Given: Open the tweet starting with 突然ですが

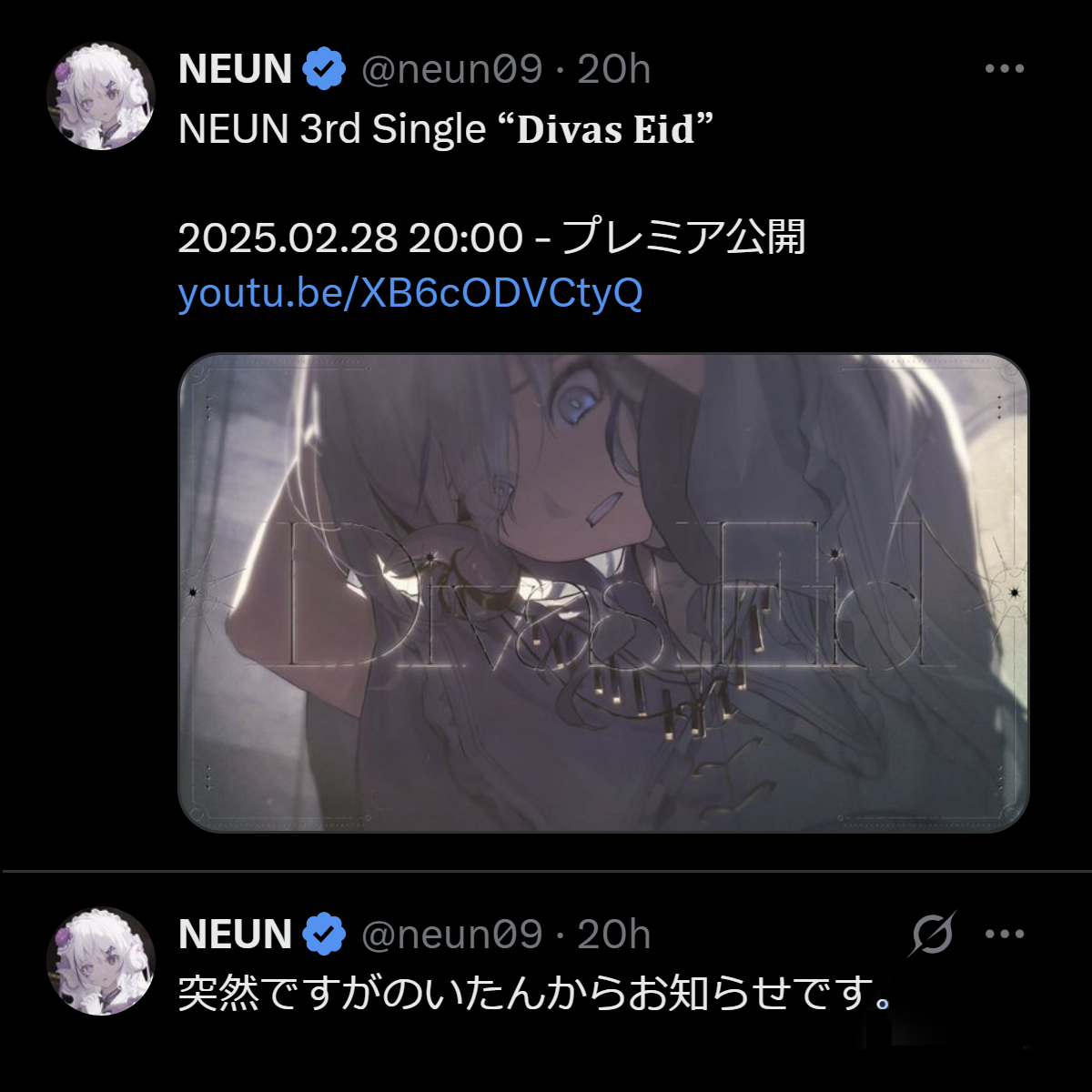Looking at the screenshot, I should point(534,994).
